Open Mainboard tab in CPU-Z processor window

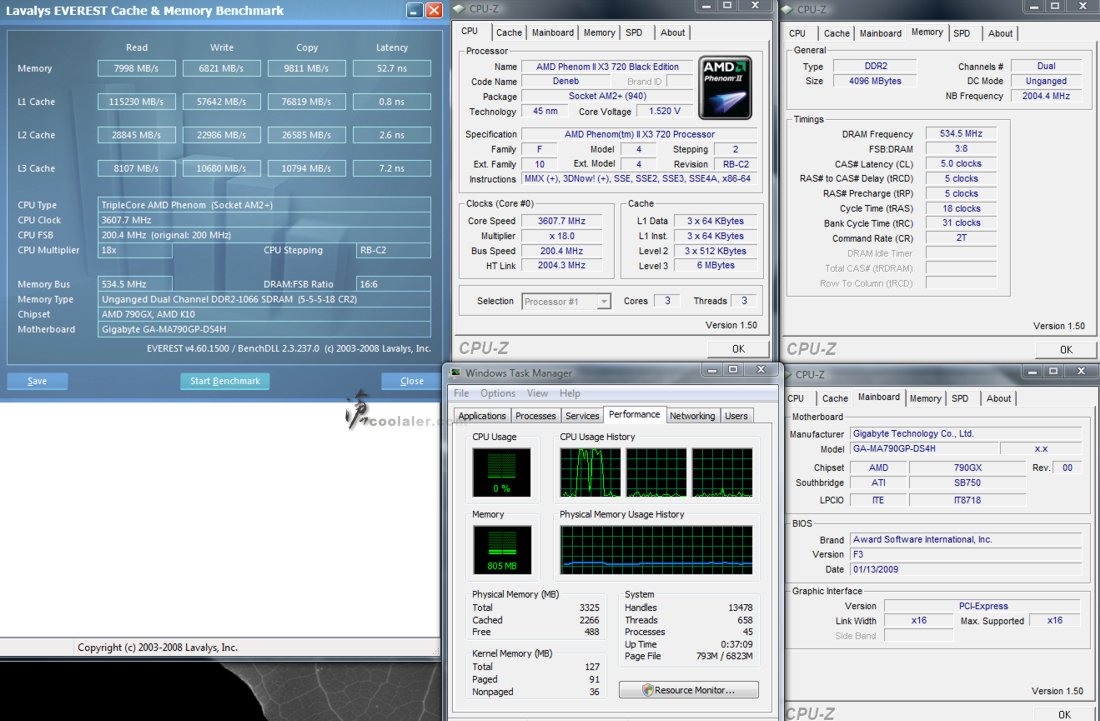tap(553, 32)
